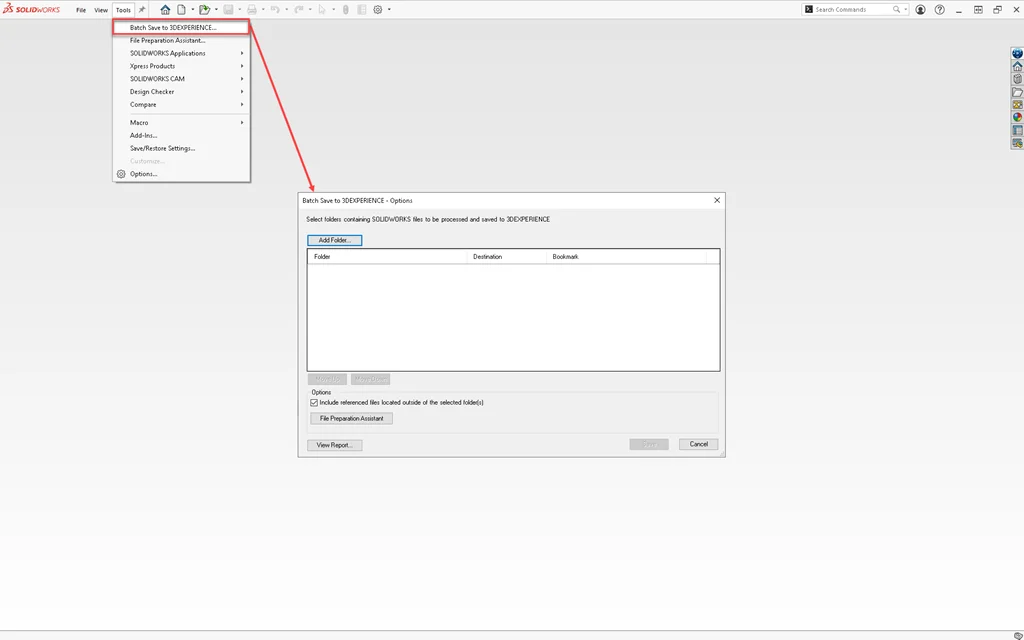Select Batch Save to 3DEXPERIENCE menu item
Screen dimensions: 1024x640
point(173,27)
